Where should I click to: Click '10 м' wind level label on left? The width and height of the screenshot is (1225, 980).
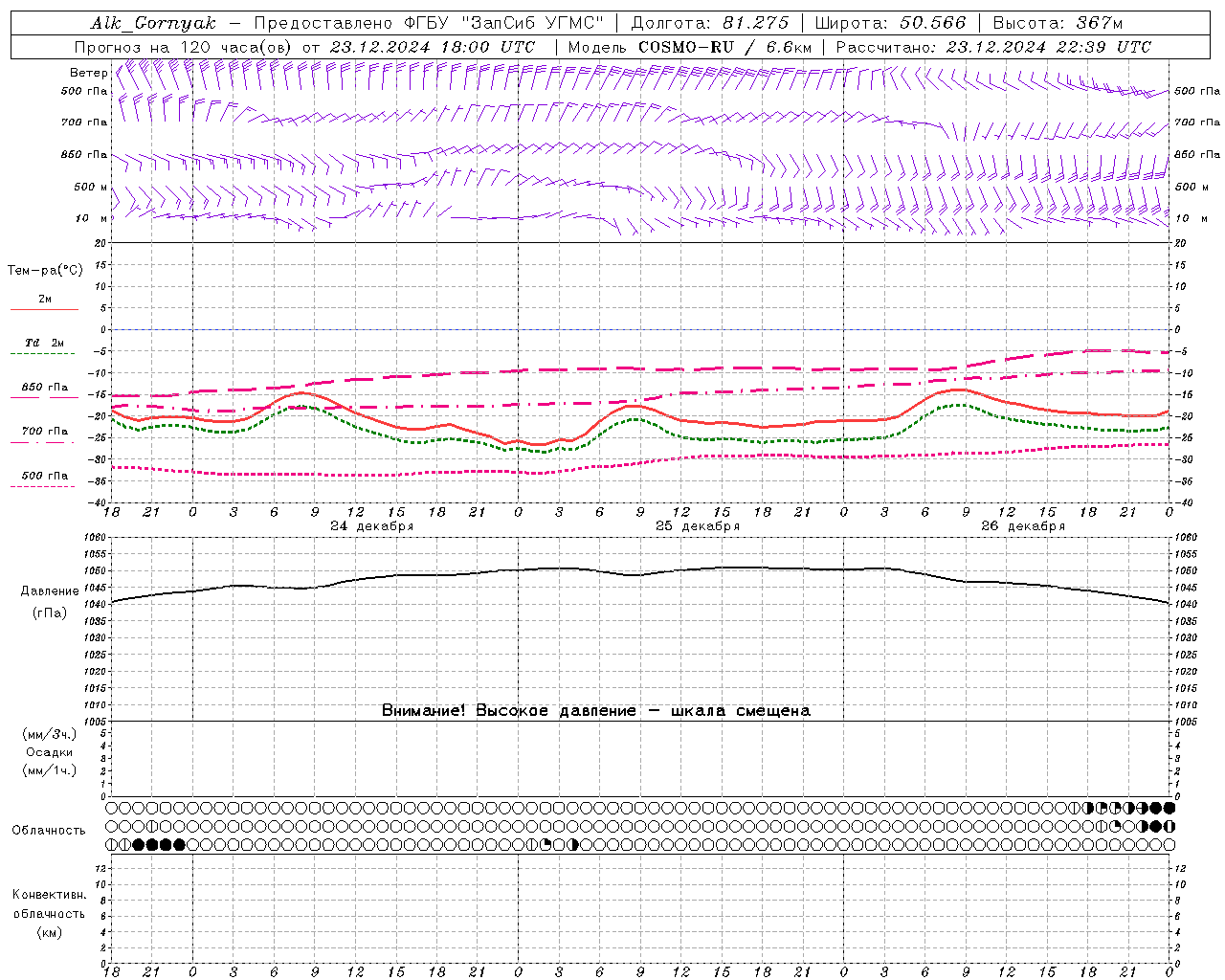92,218
